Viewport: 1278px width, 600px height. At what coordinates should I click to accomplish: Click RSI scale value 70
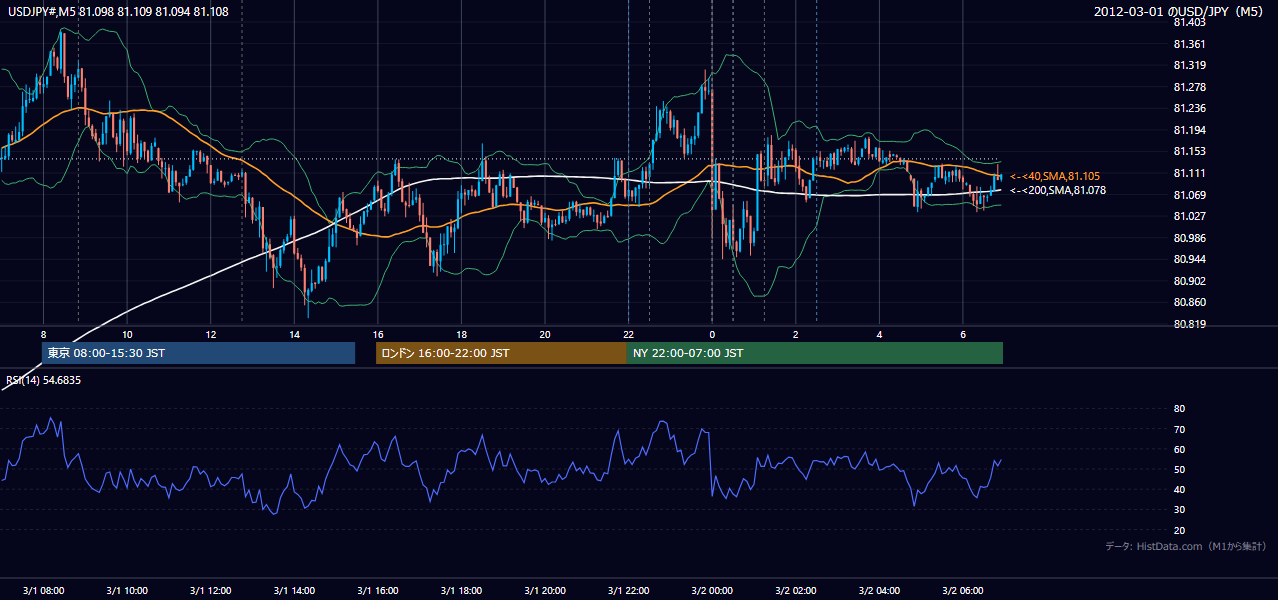[x=1179, y=429]
